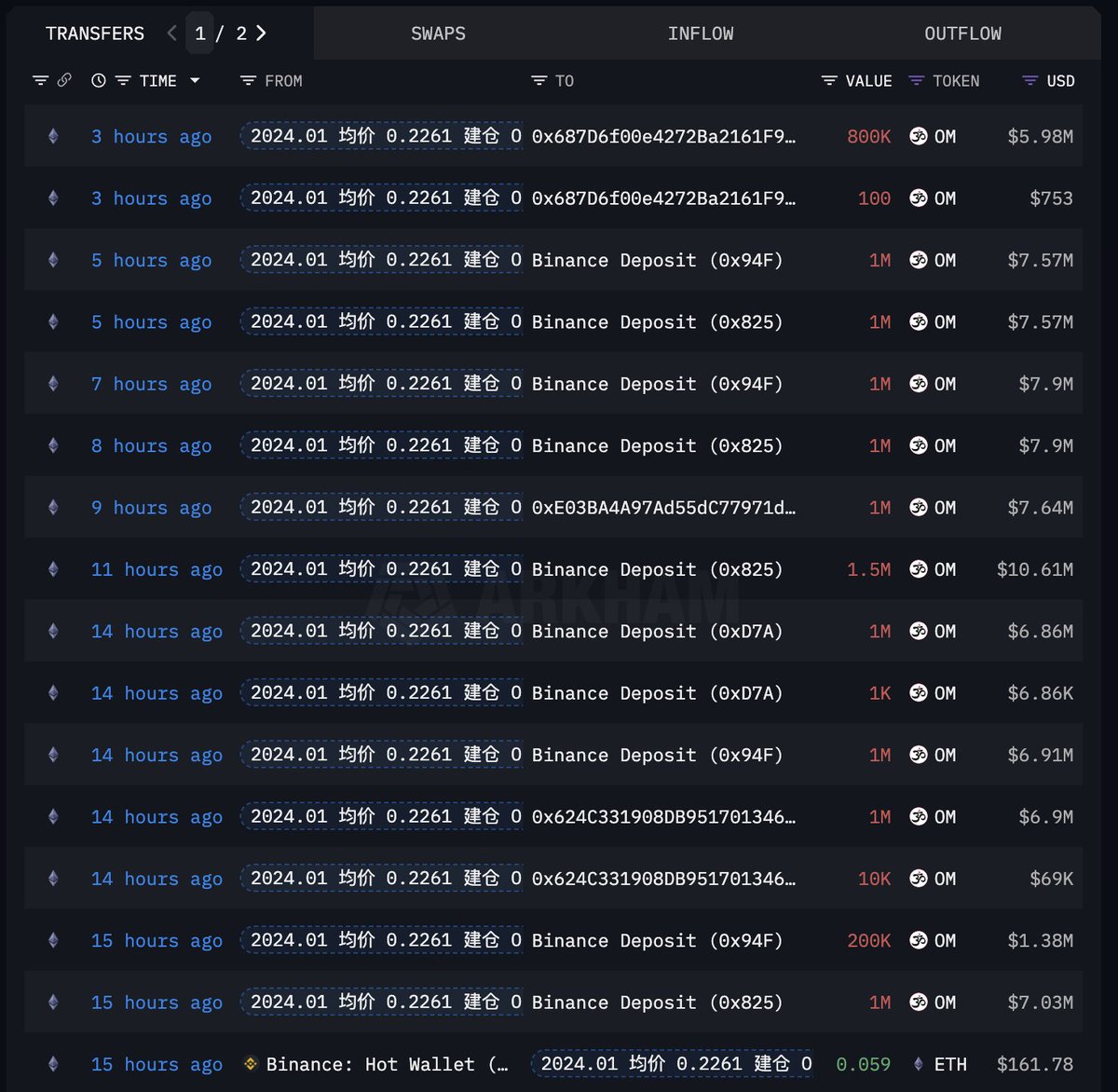Viewport: 1118px width, 1092px height.
Task: Click the FROM label in 800K row
Action: (381, 136)
